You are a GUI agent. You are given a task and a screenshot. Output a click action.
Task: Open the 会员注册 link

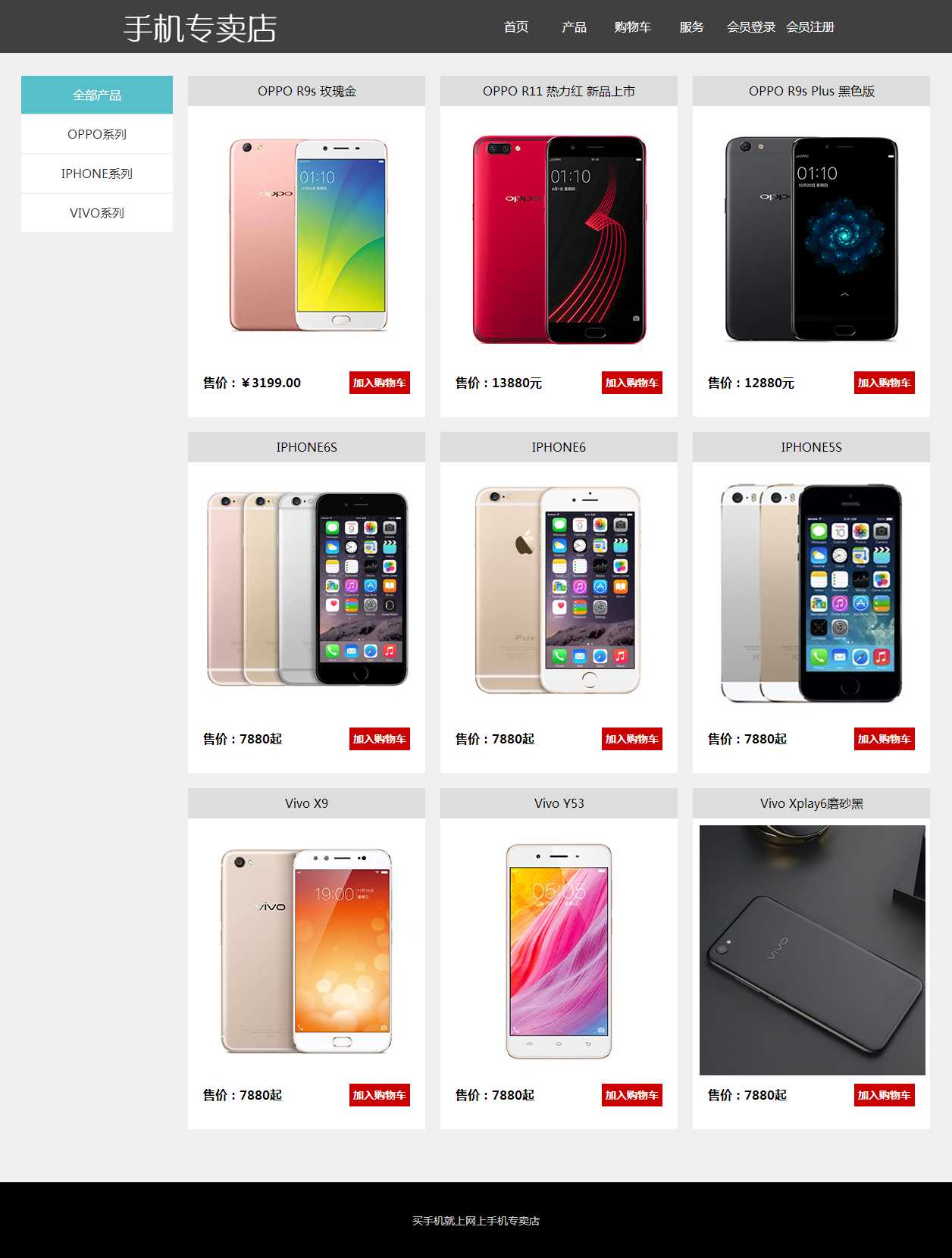coord(810,27)
